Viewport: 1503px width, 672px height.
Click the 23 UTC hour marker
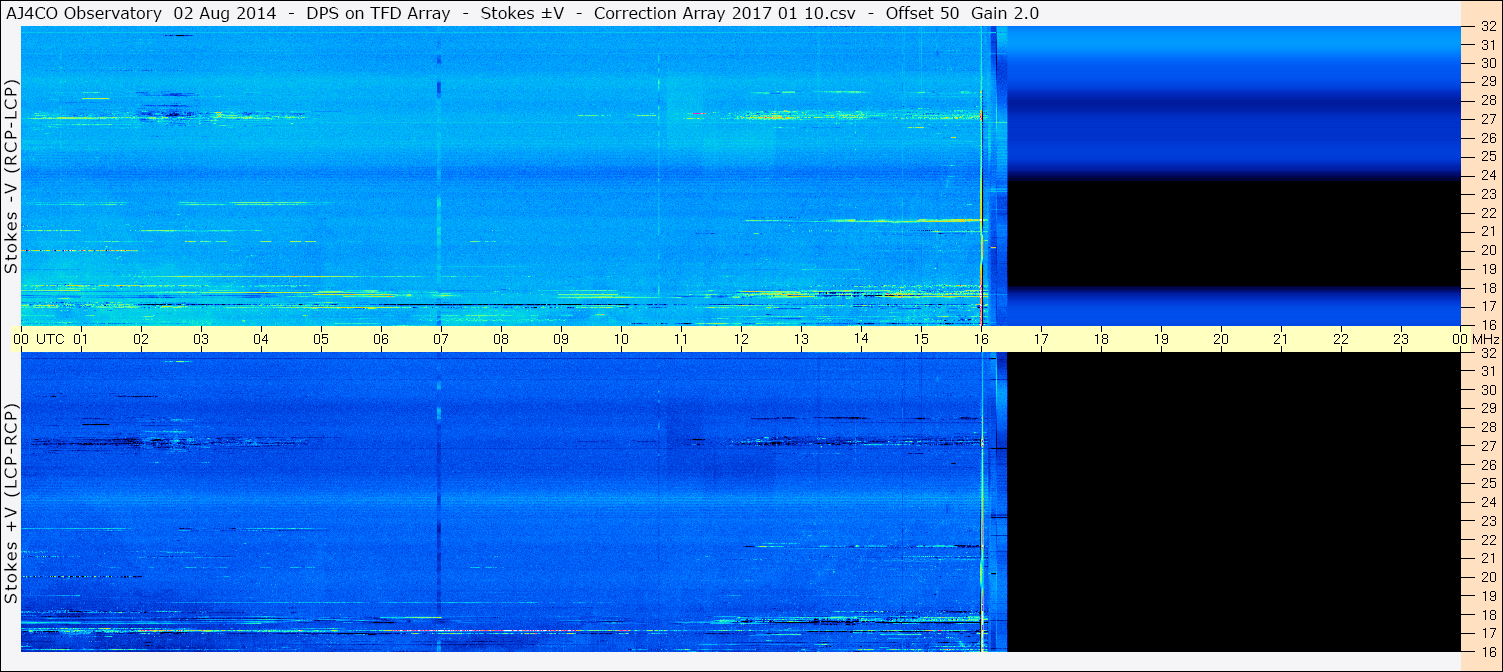(x=1401, y=340)
